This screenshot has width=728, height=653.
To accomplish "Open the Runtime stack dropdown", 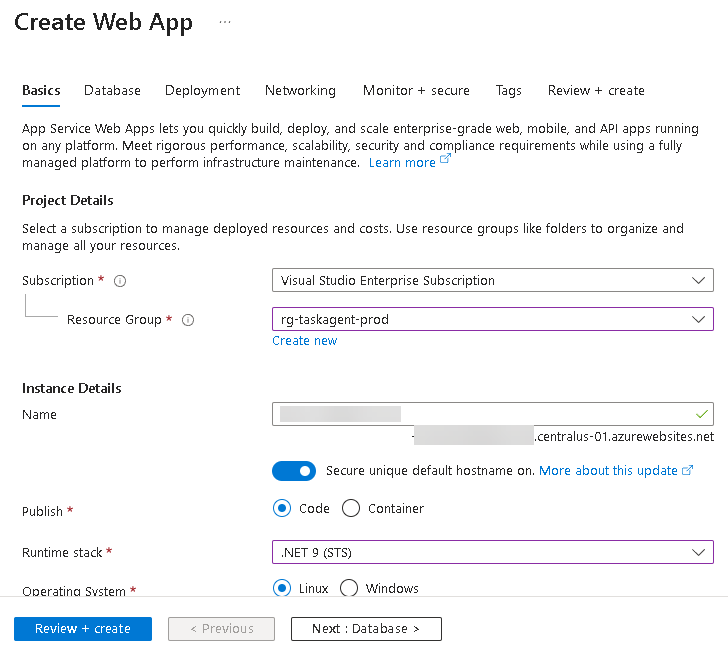I will click(493, 552).
